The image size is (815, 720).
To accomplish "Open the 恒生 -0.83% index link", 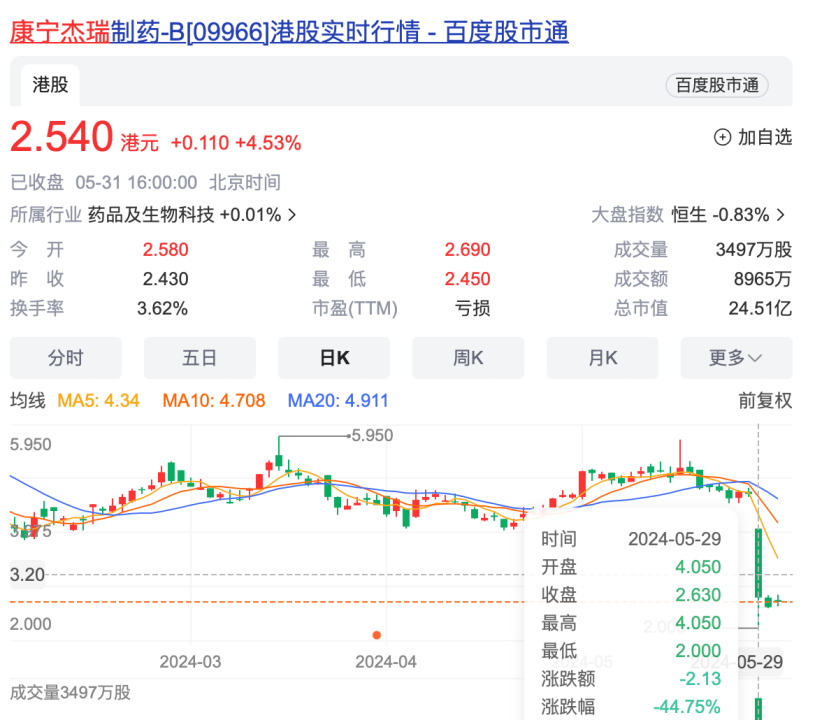I will click(x=720, y=215).
